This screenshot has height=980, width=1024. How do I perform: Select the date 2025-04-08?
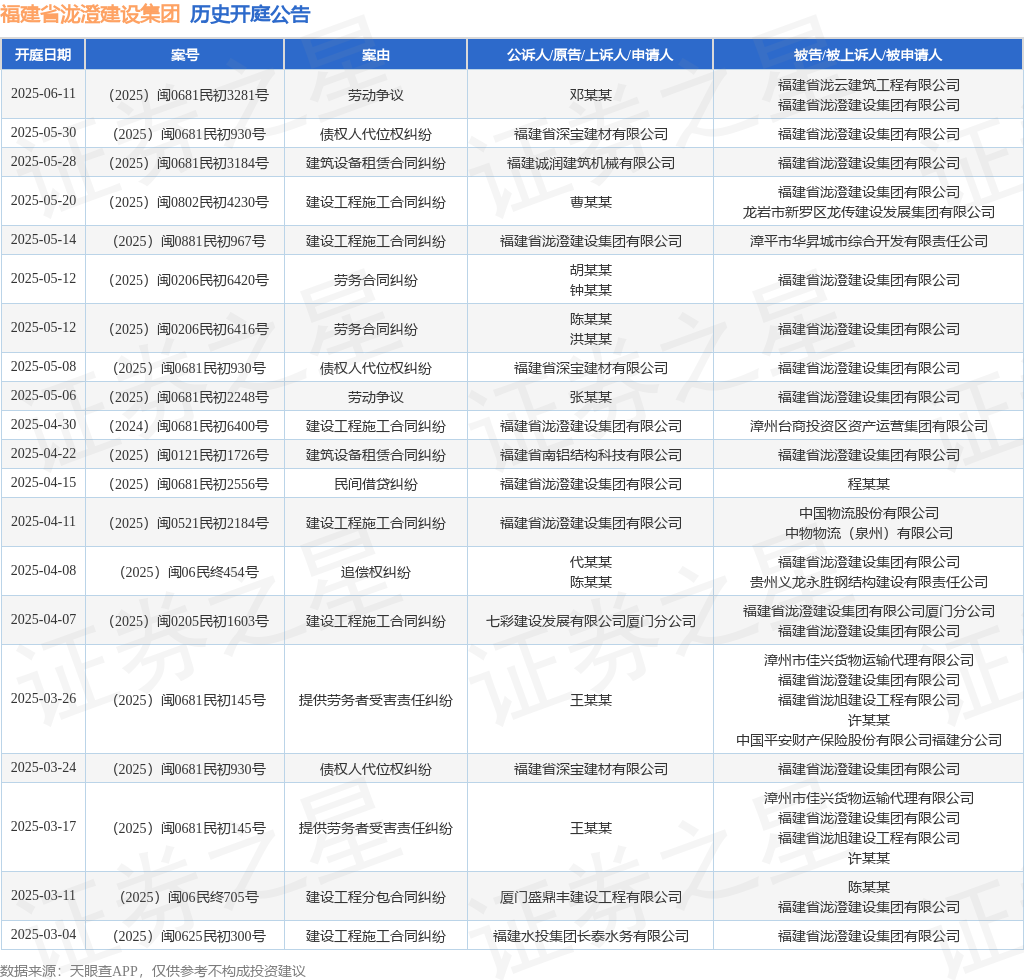[43, 571]
